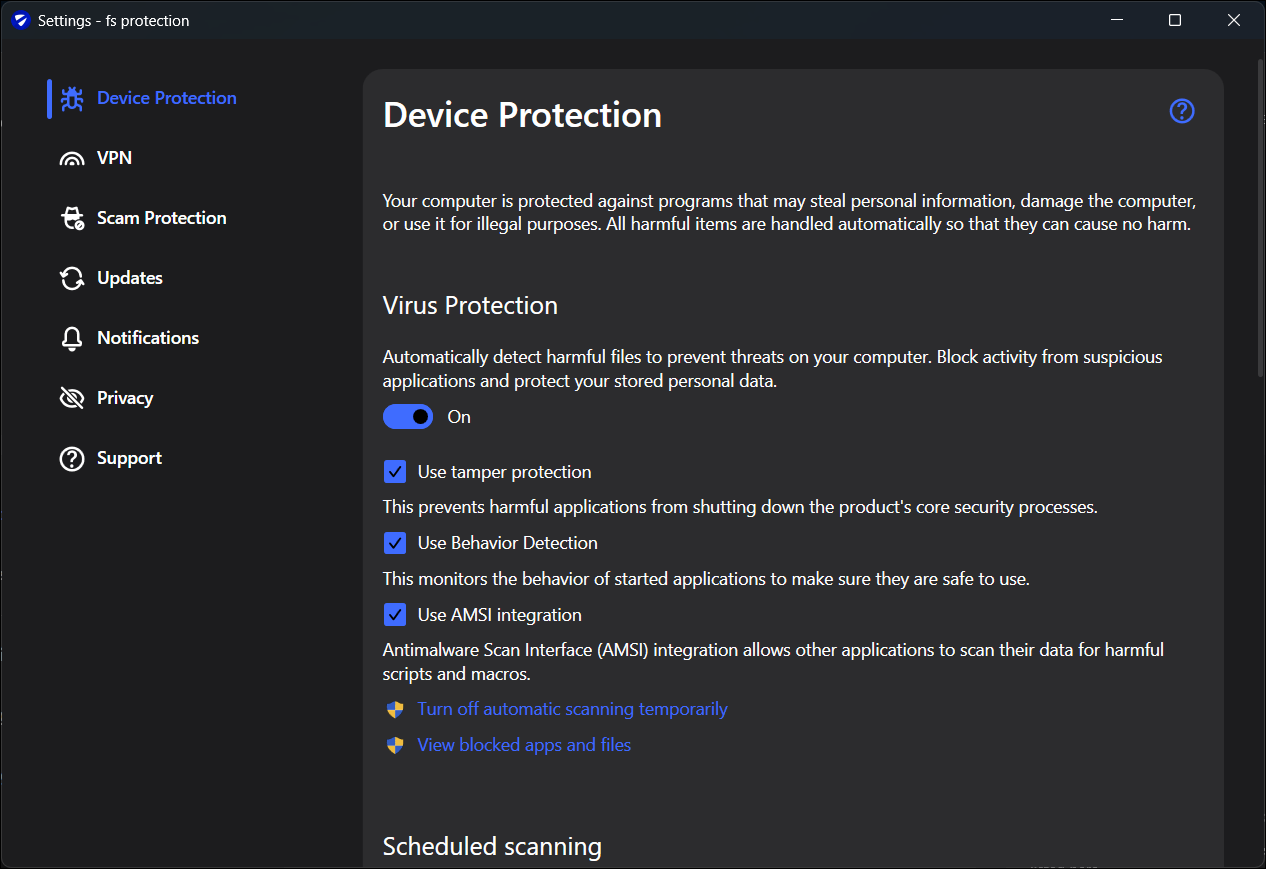Uncheck Use tamper protection
This screenshot has height=869, width=1266.
click(395, 472)
